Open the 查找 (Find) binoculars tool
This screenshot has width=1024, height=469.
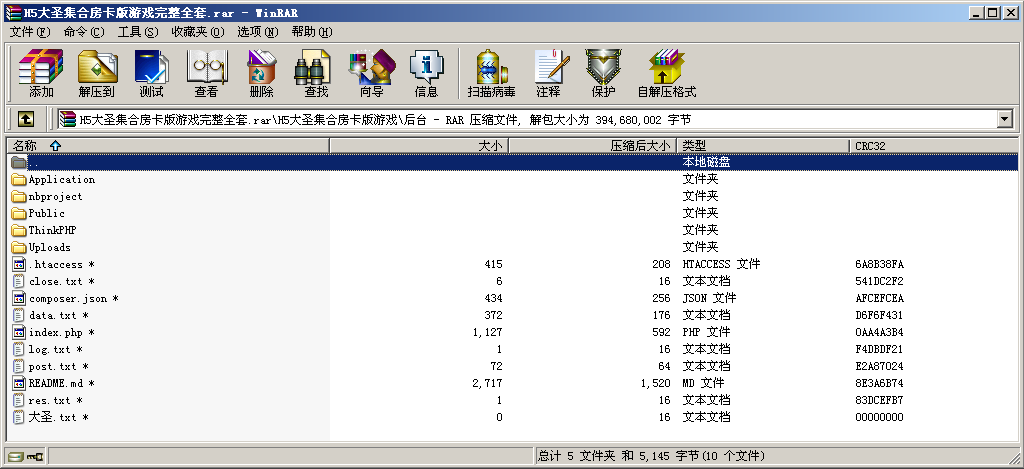point(316,73)
